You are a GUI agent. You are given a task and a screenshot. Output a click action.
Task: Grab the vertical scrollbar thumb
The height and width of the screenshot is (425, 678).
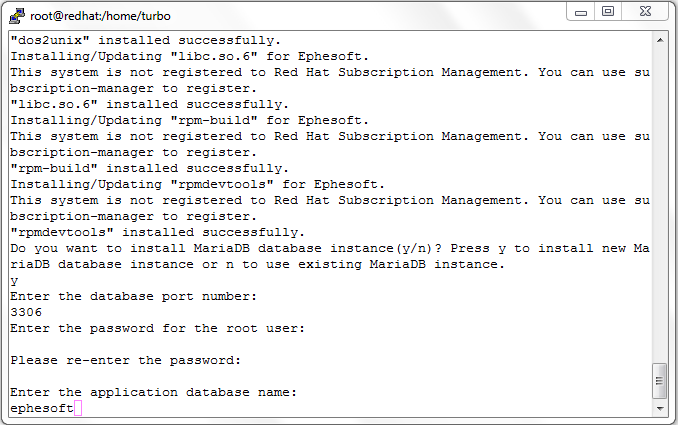[x=659, y=381]
